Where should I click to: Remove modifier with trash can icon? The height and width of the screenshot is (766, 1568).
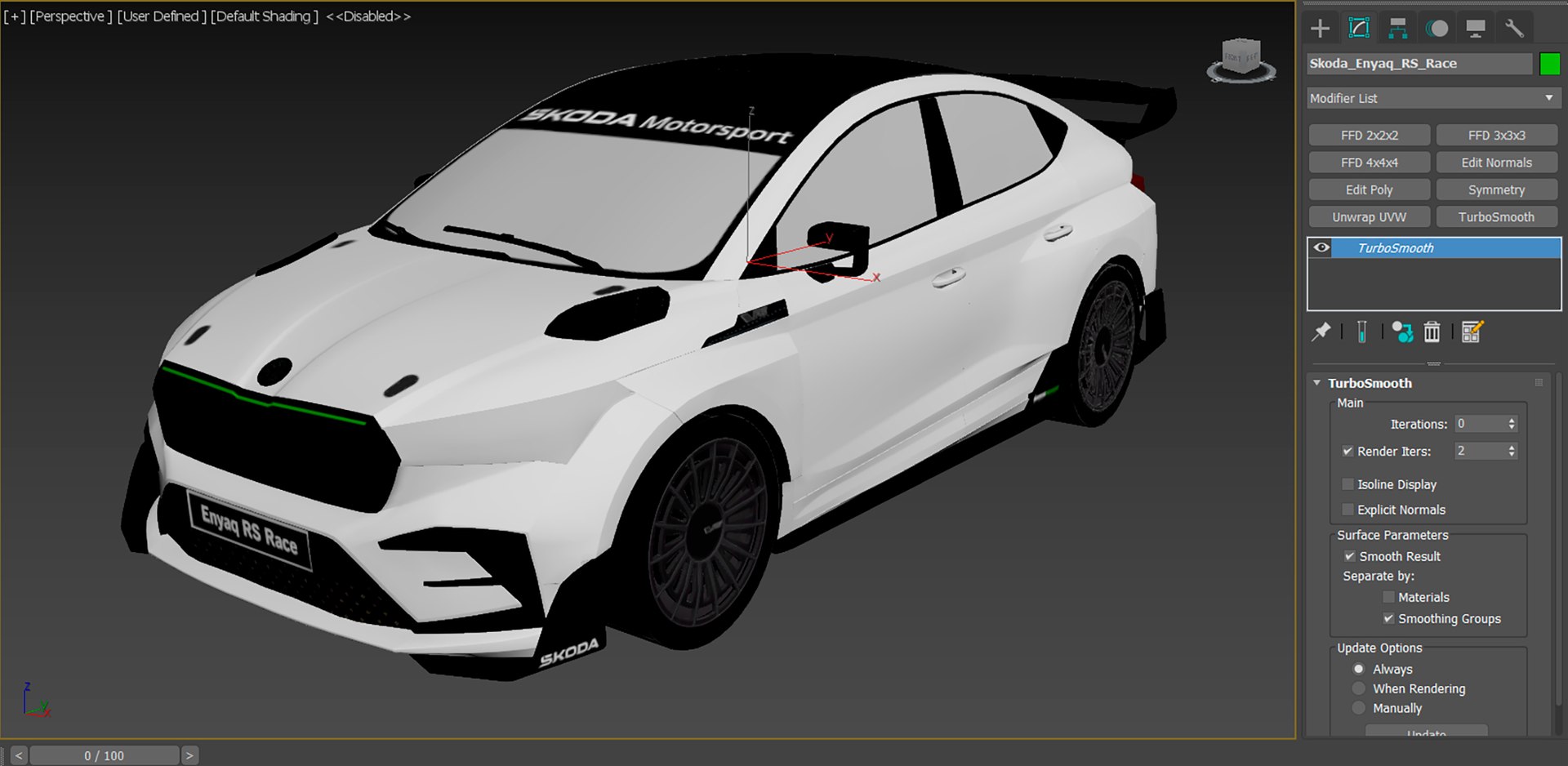(1432, 332)
